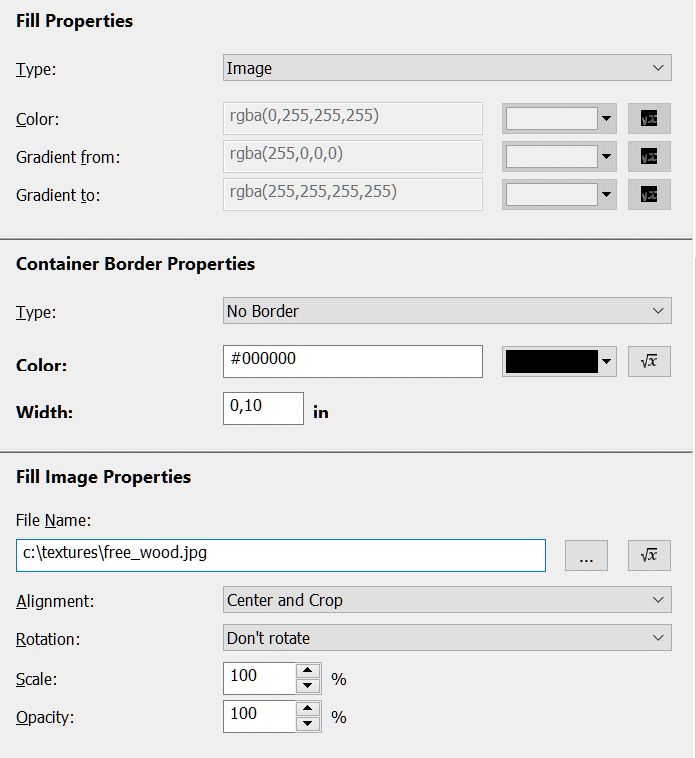Click the Rotation label

pyautogui.click(x=48, y=639)
